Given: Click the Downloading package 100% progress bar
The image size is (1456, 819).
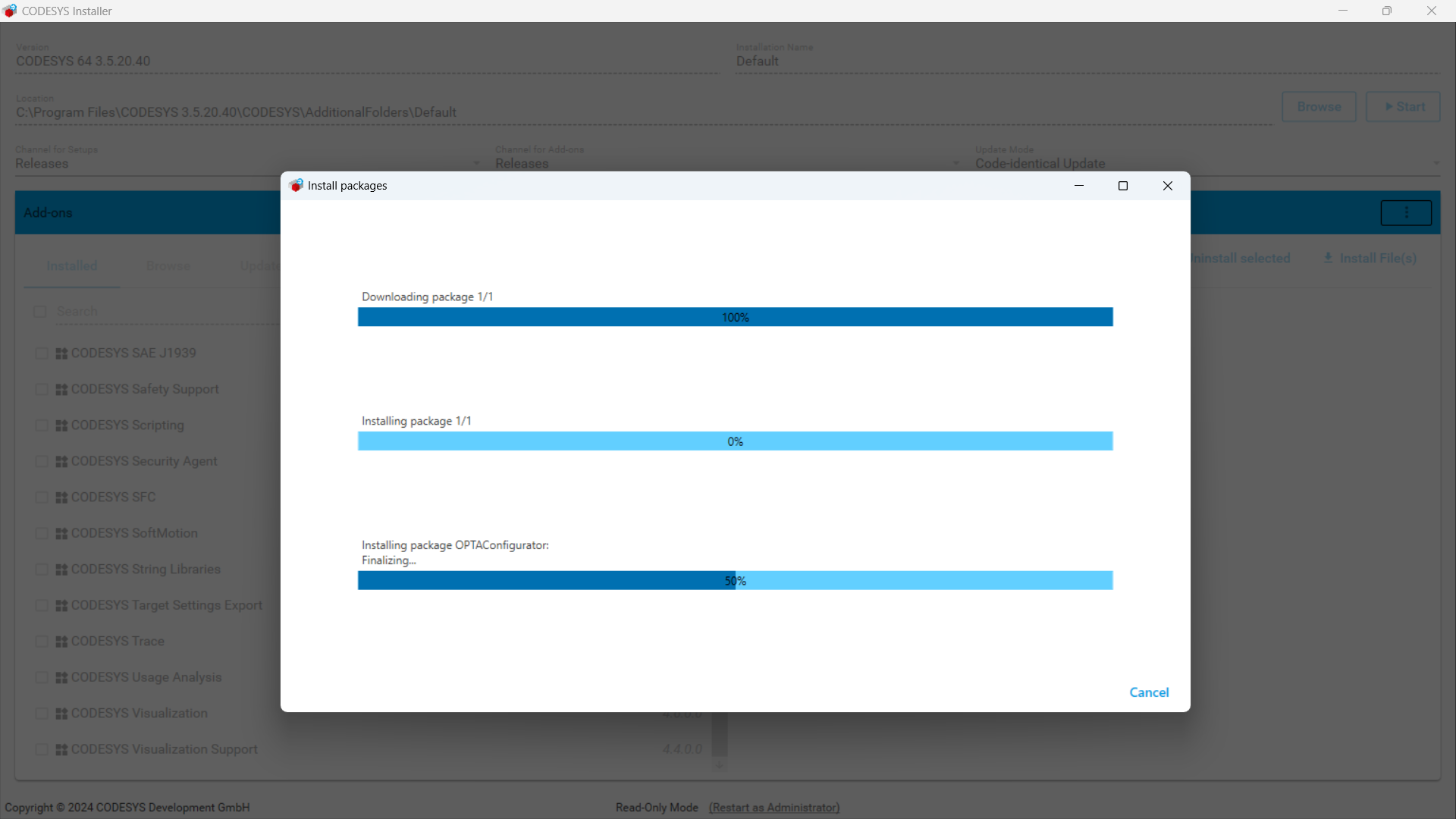Looking at the screenshot, I should pyautogui.click(x=735, y=317).
